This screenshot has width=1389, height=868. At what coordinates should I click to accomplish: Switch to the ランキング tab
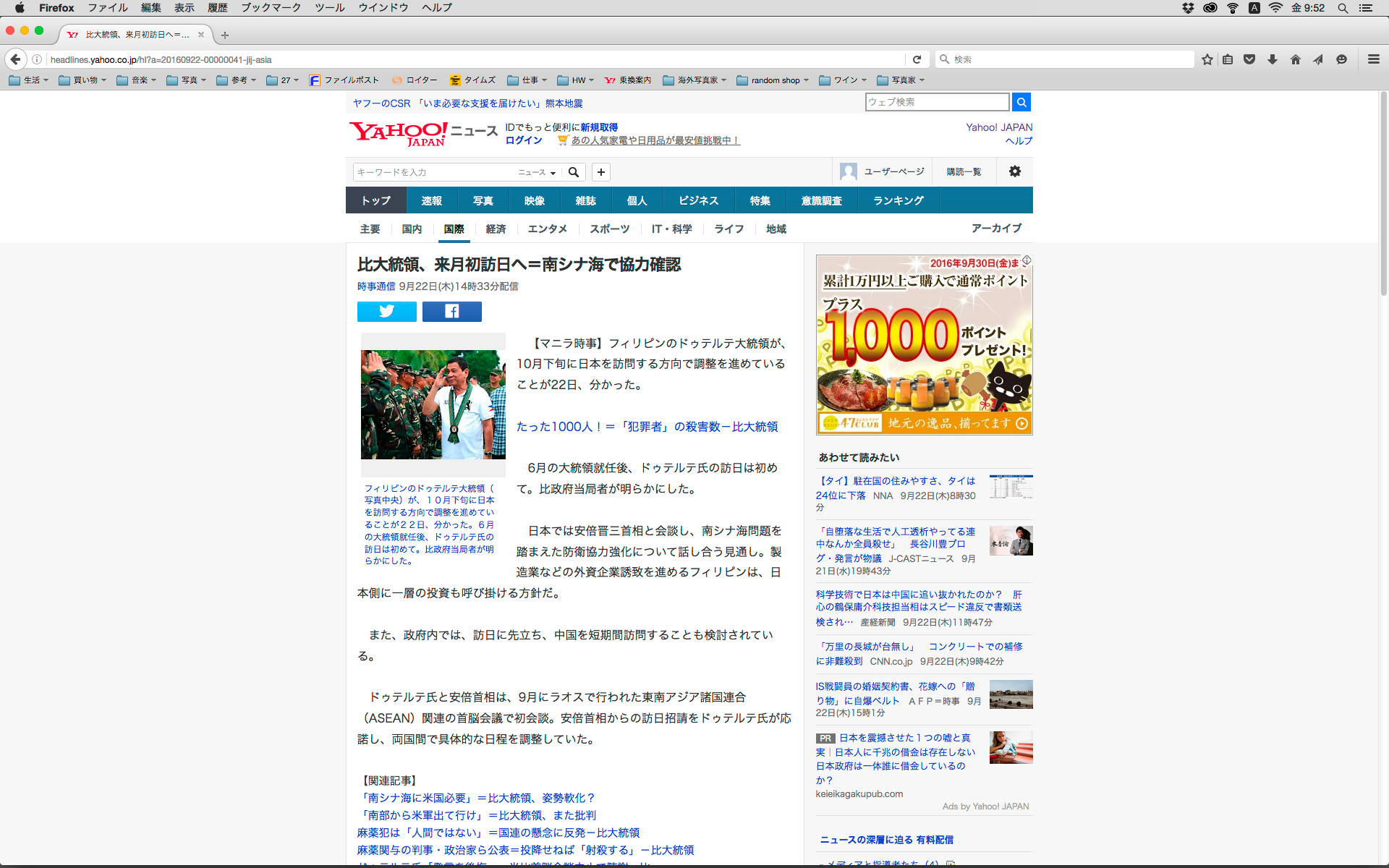click(898, 200)
